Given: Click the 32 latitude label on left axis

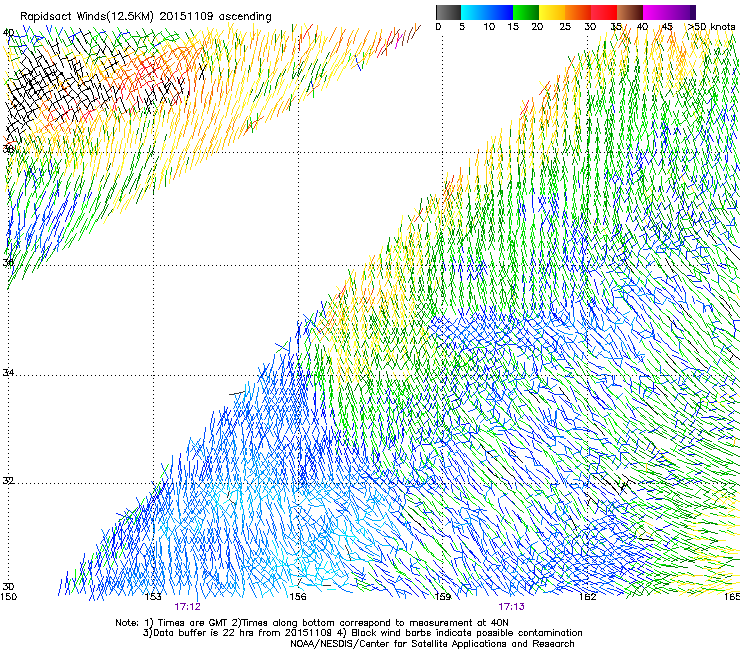Looking at the screenshot, I should 8,481.
